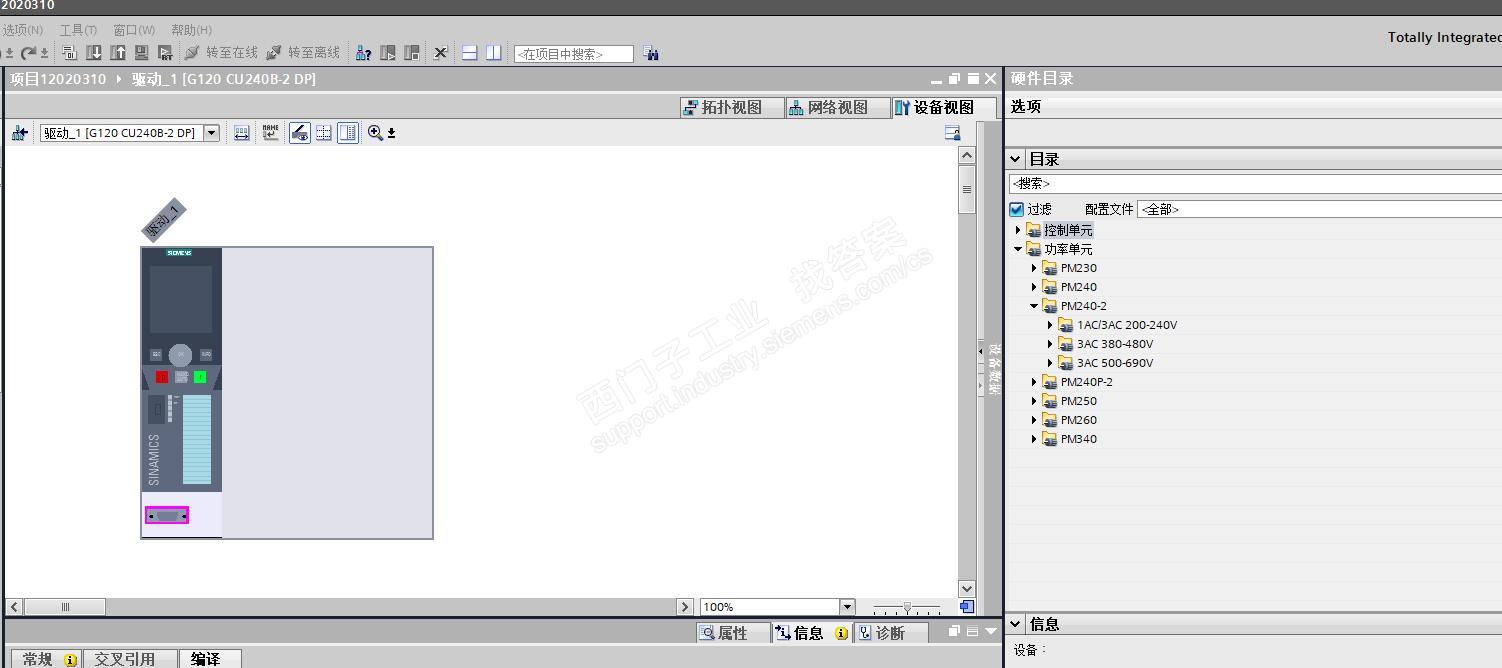Click the upload from device icon
The height and width of the screenshot is (668, 1502).
118,53
